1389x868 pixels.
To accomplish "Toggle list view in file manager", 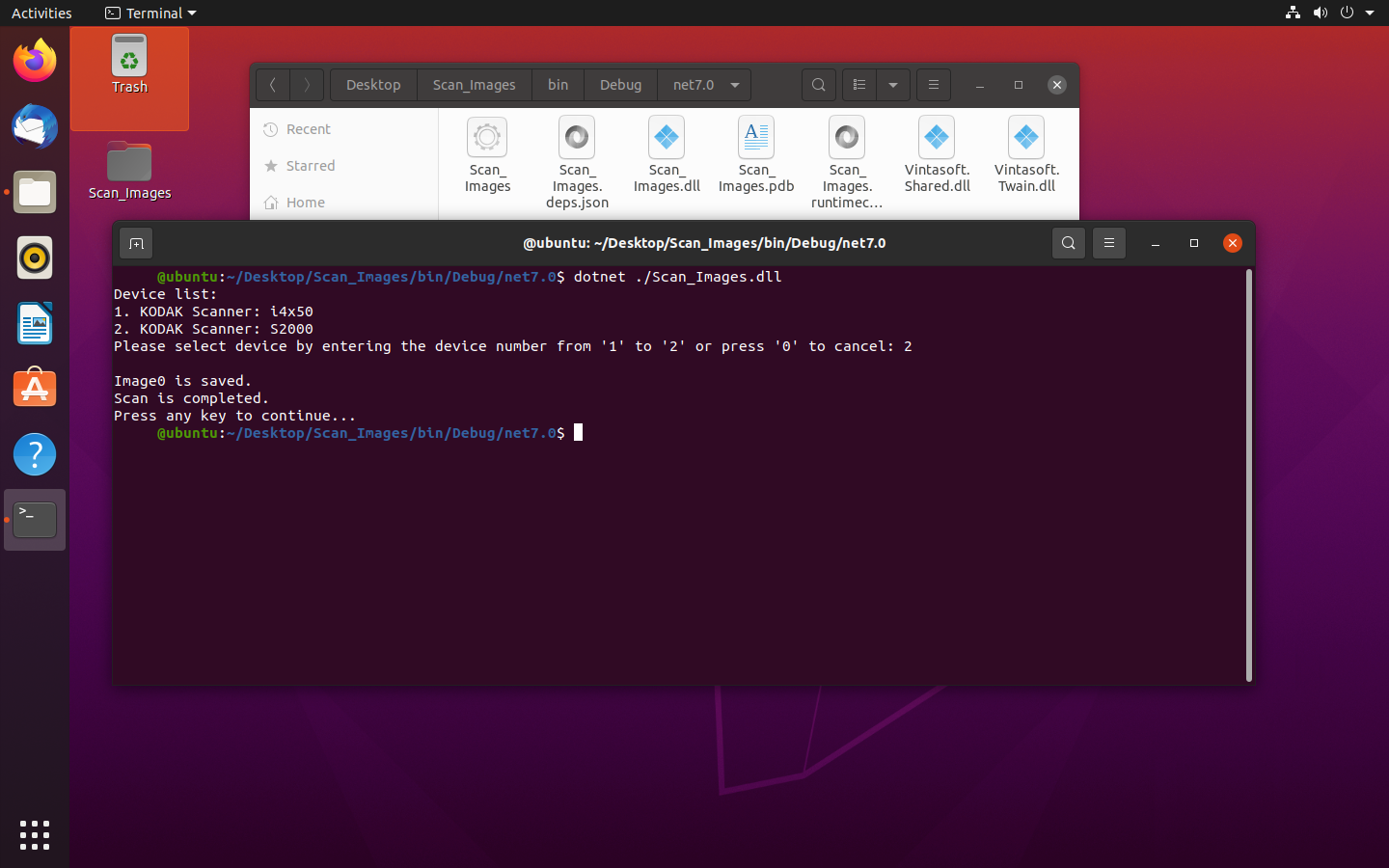I will click(859, 85).
